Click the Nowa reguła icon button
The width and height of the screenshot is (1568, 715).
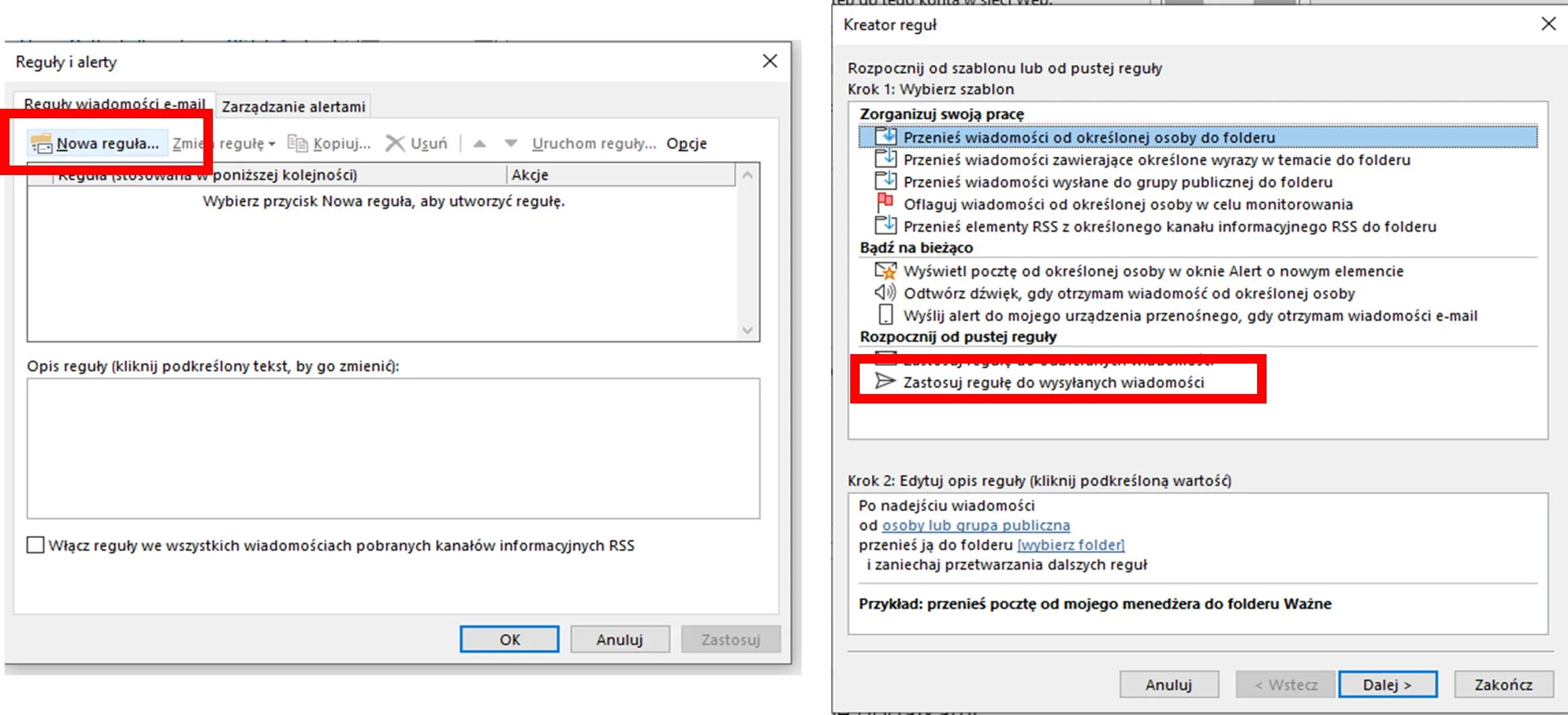(x=41, y=143)
